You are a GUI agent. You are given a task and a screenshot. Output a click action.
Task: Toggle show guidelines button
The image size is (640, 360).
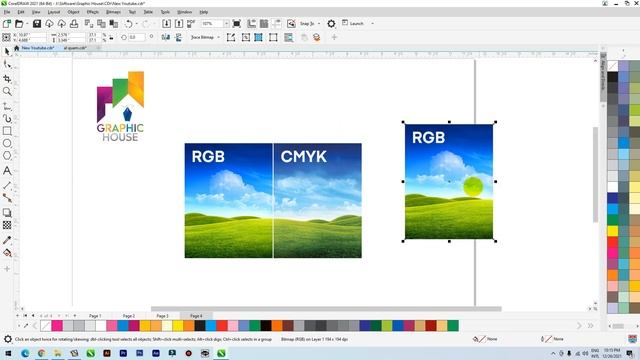point(277,24)
